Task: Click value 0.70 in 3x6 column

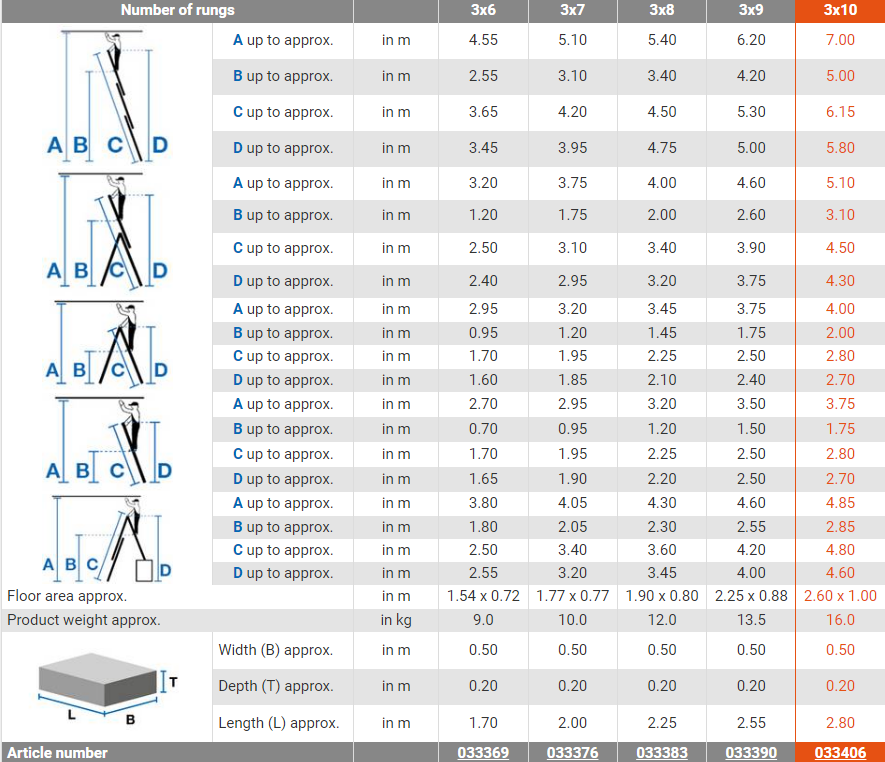Action: point(483,429)
